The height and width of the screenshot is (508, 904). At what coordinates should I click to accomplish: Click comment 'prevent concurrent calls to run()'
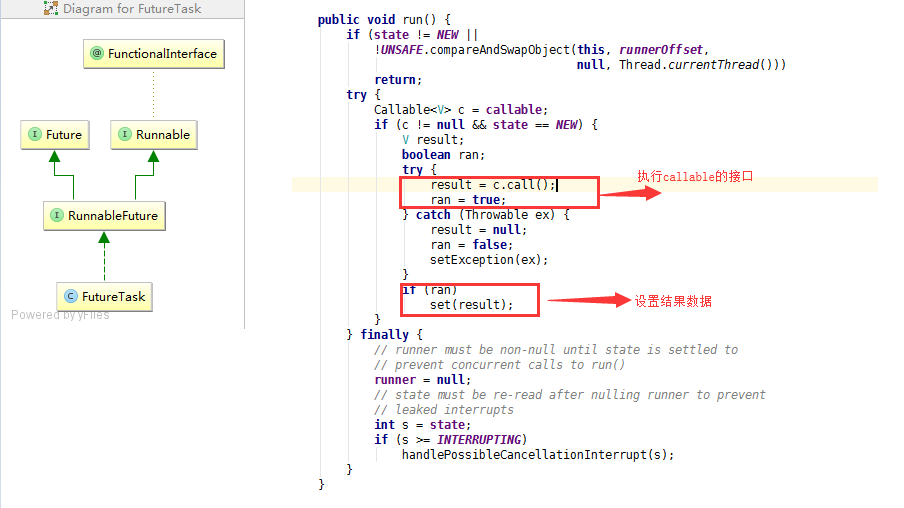coord(510,364)
